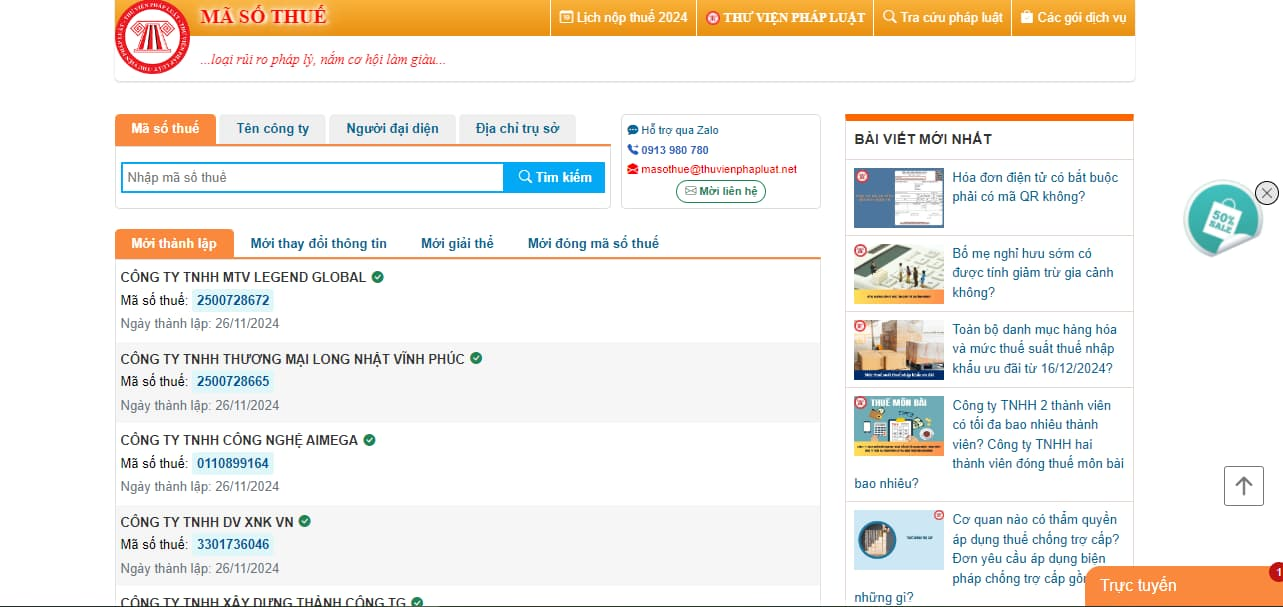Click the verified checkmark next to AIMEGA
1283x607 pixels.
[x=369, y=440]
